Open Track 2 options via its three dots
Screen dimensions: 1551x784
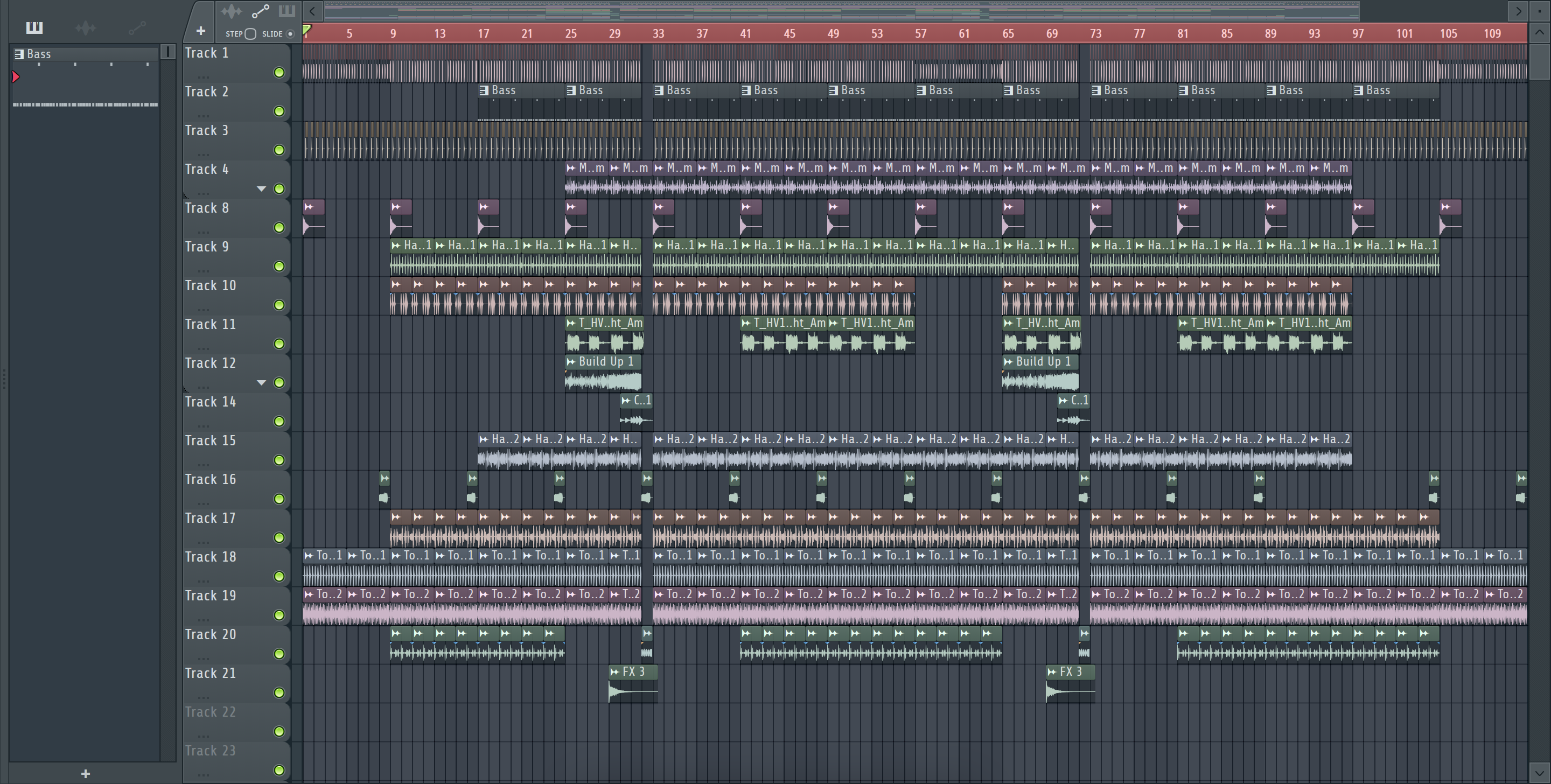204,115
